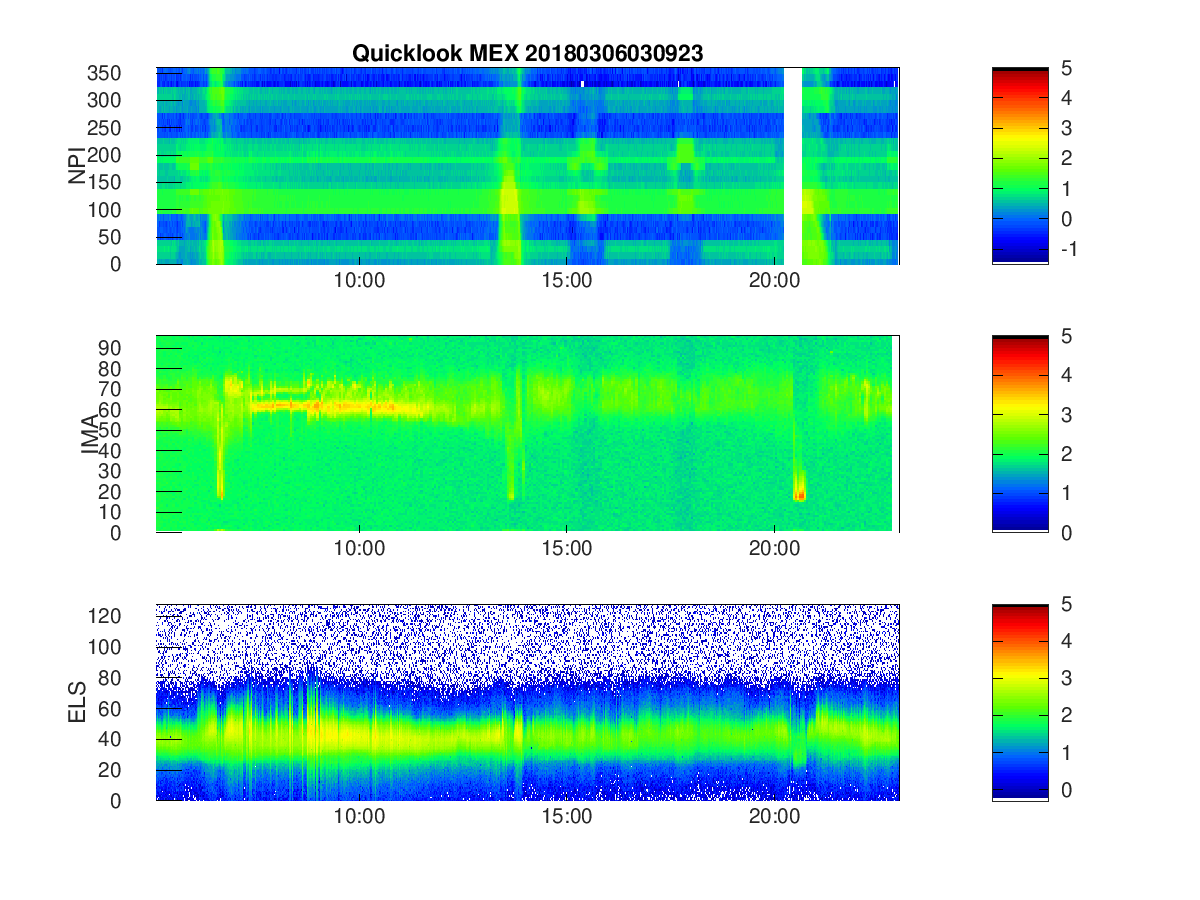This screenshot has height=900, width=1200.
Task: Click the 20:00 tick label under NPI panel
Action: [x=774, y=281]
